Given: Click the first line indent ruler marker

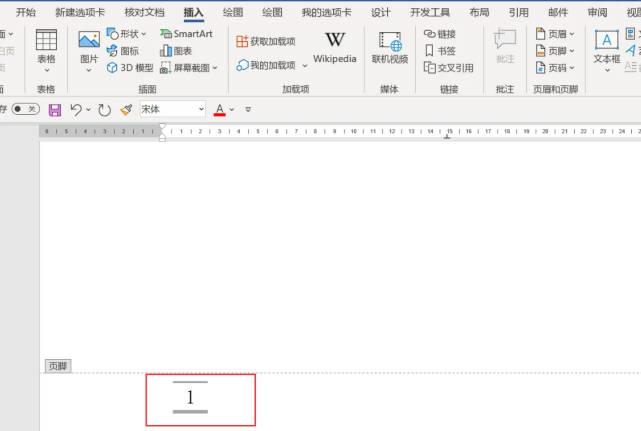Looking at the screenshot, I should tap(162, 127).
